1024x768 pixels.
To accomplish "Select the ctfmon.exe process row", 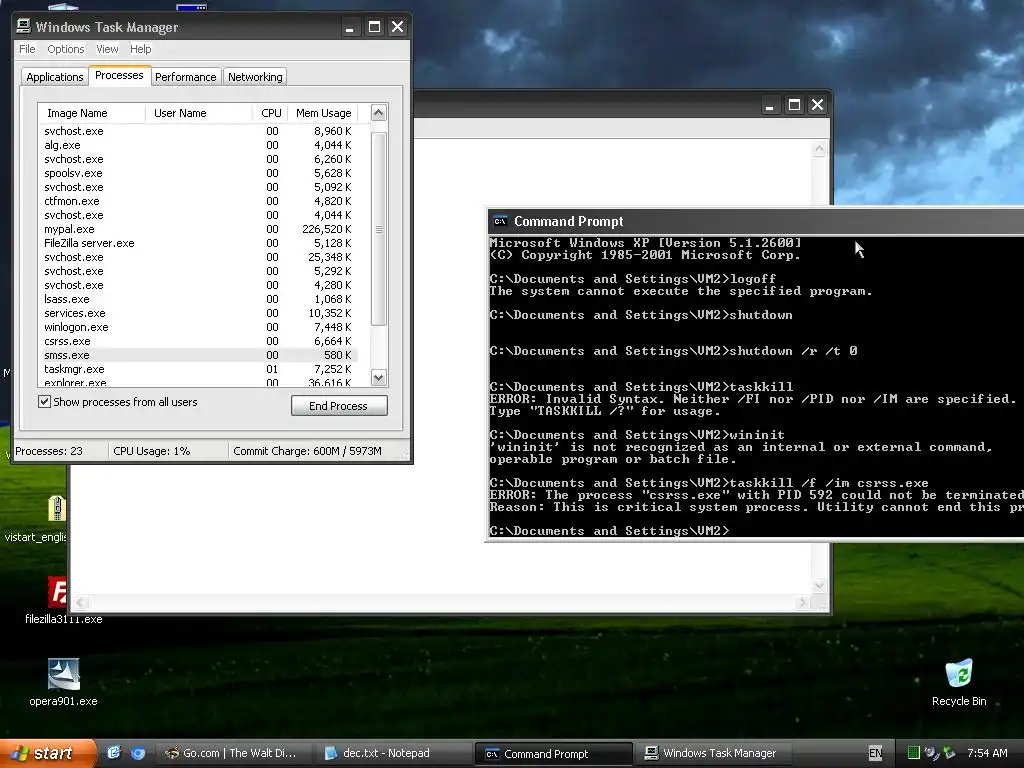I will coord(198,201).
